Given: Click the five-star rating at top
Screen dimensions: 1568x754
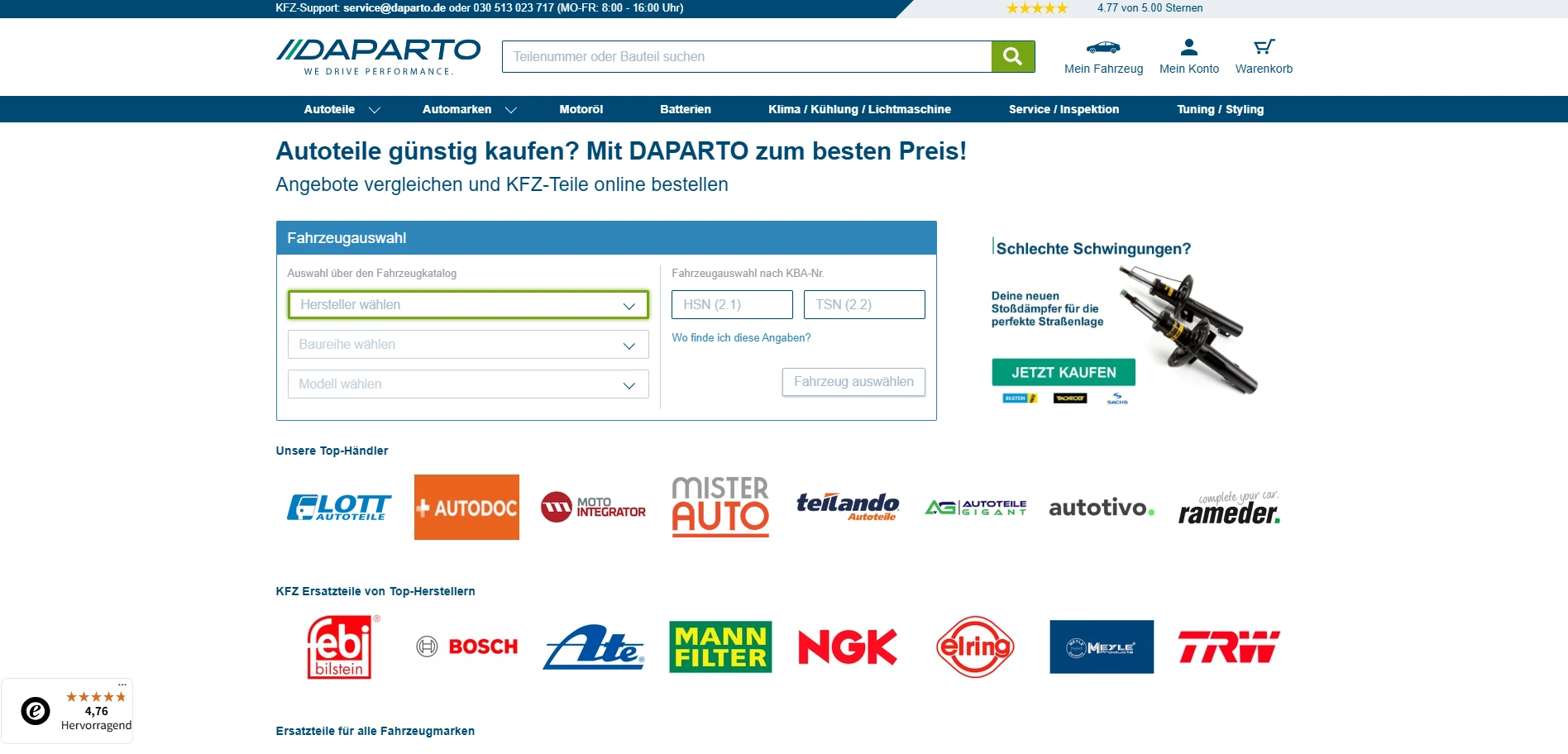Looking at the screenshot, I should click(x=1037, y=8).
